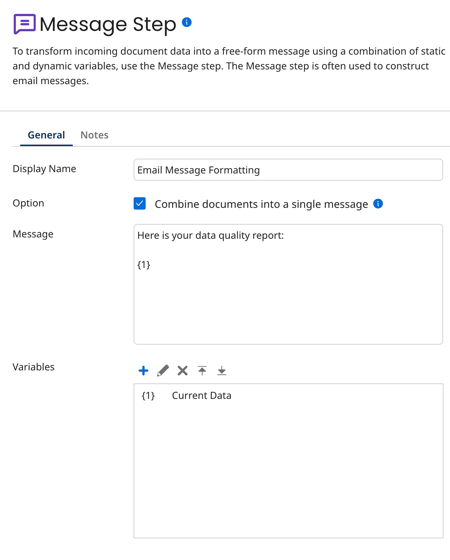This screenshot has width=450, height=560.
Task: Click inside the Message text area
Action: (288, 284)
